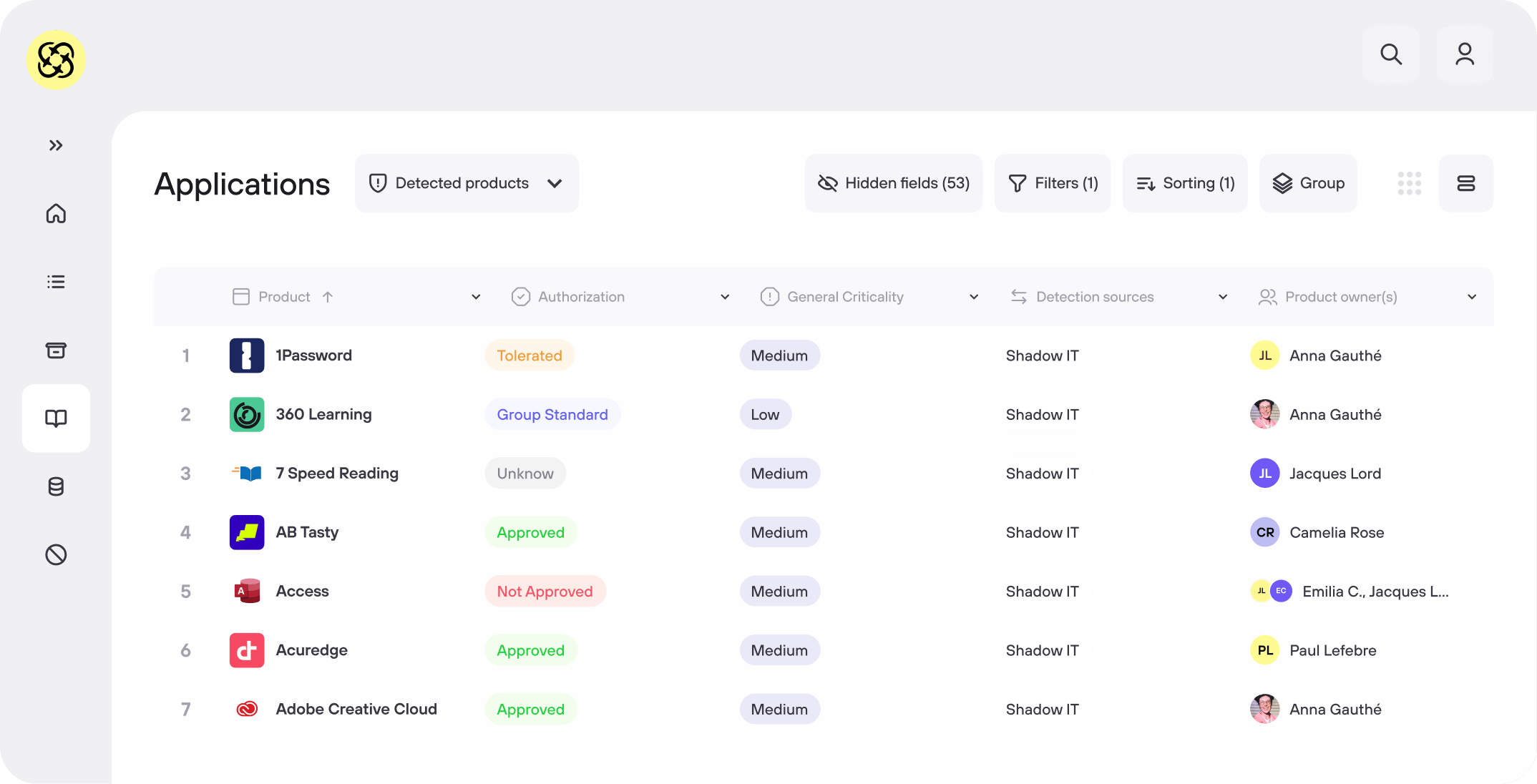
Task: Click purple JL avatar for Jacques Lord
Action: coord(1265,474)
